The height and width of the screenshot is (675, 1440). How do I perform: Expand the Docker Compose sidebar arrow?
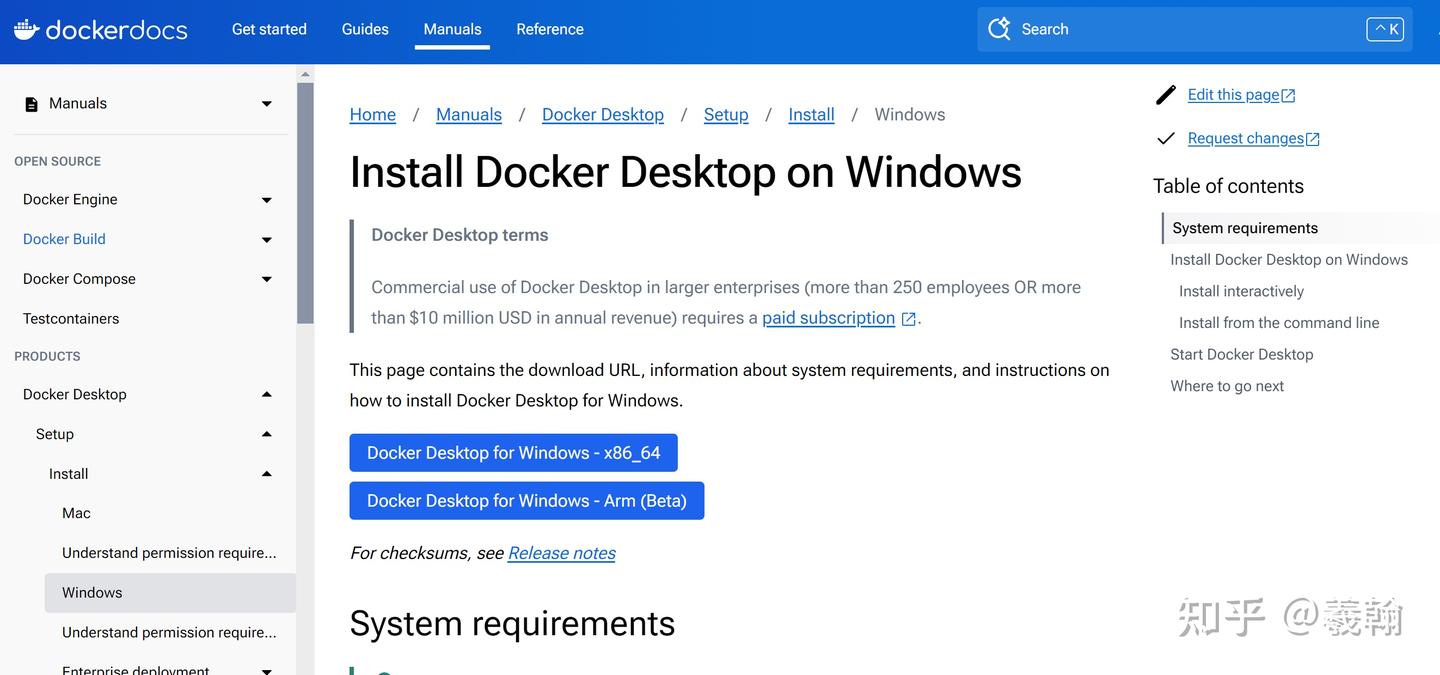click(267, 279)
